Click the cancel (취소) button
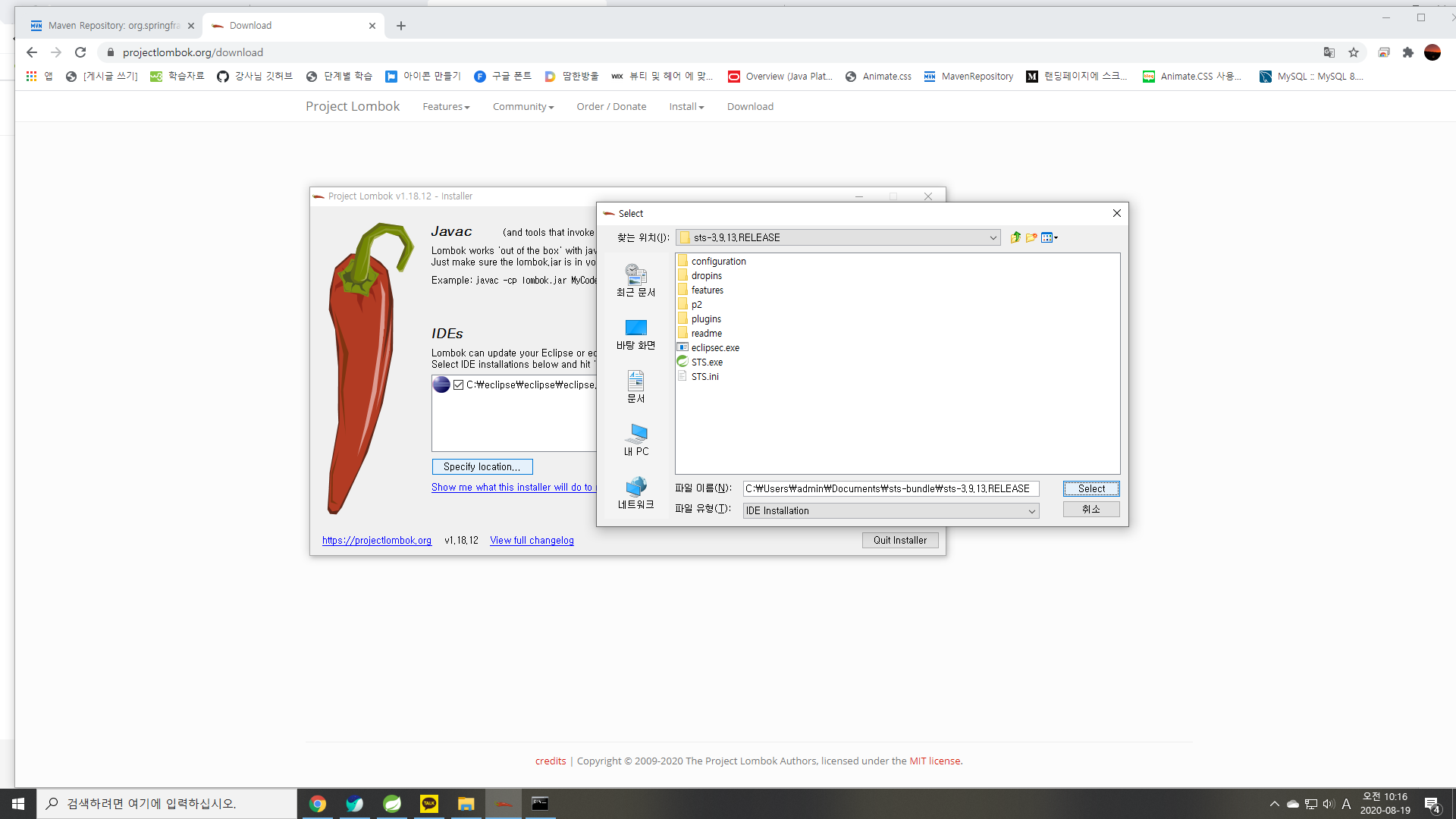1456x819 pixels. click(x=1091, y=509)
